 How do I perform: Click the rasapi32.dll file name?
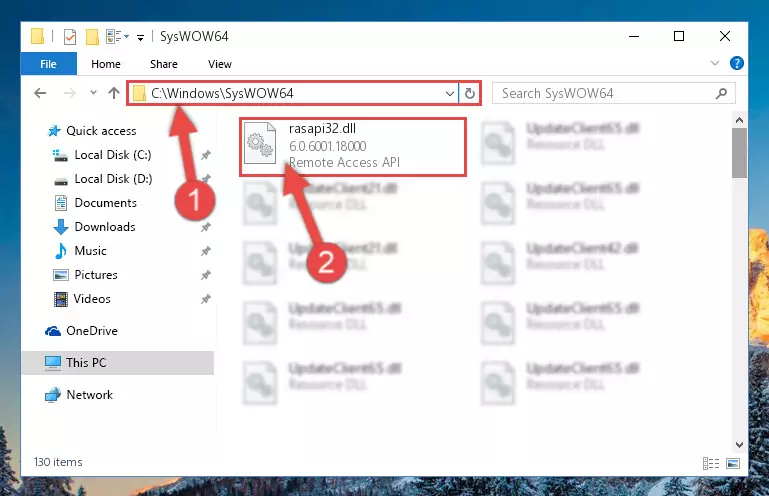point(322,129)
